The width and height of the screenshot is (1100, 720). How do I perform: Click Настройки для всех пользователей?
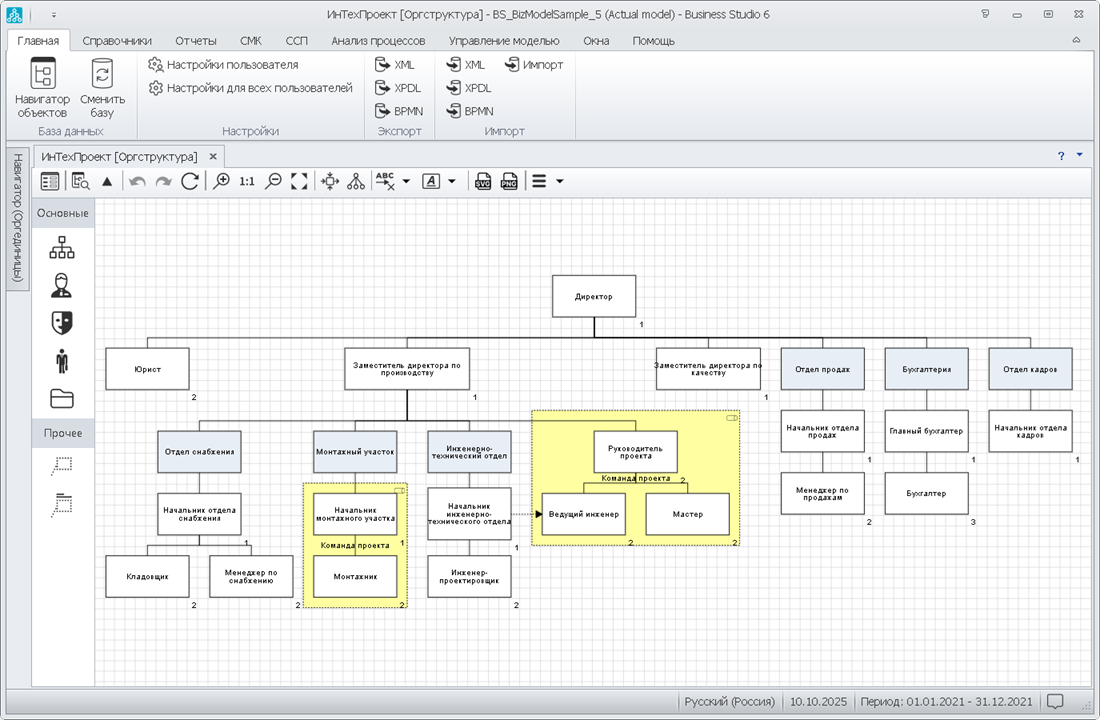pos(259,88)
